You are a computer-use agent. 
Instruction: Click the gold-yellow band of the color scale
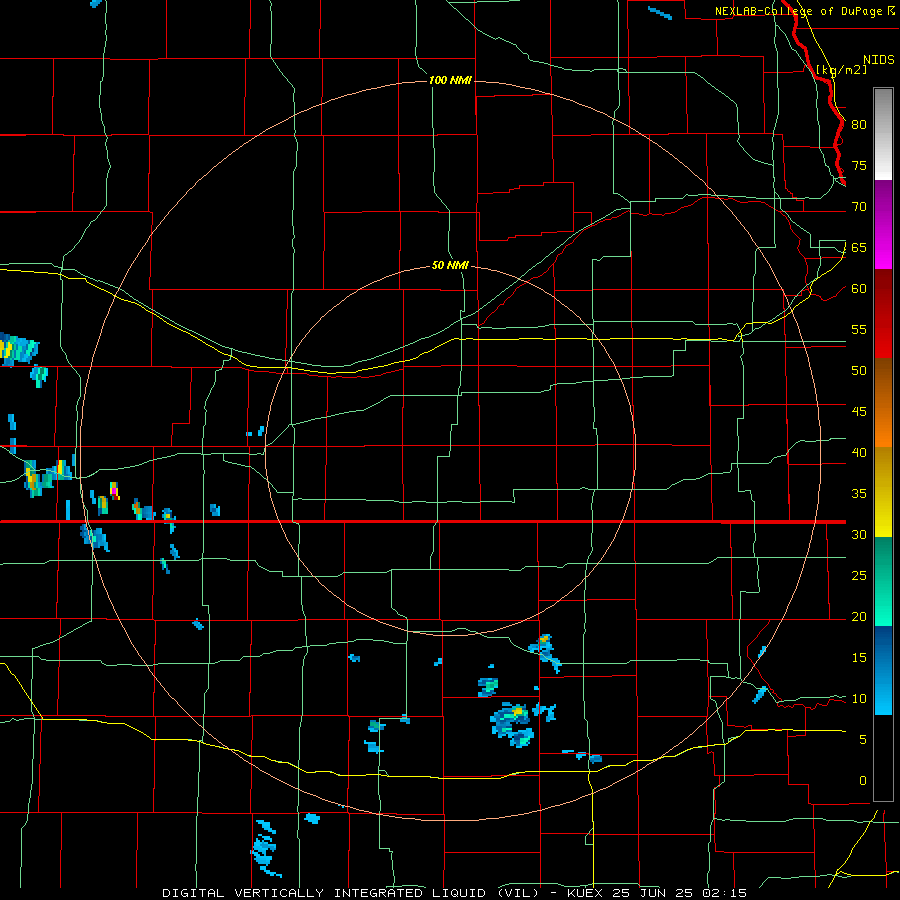[884, 492]
